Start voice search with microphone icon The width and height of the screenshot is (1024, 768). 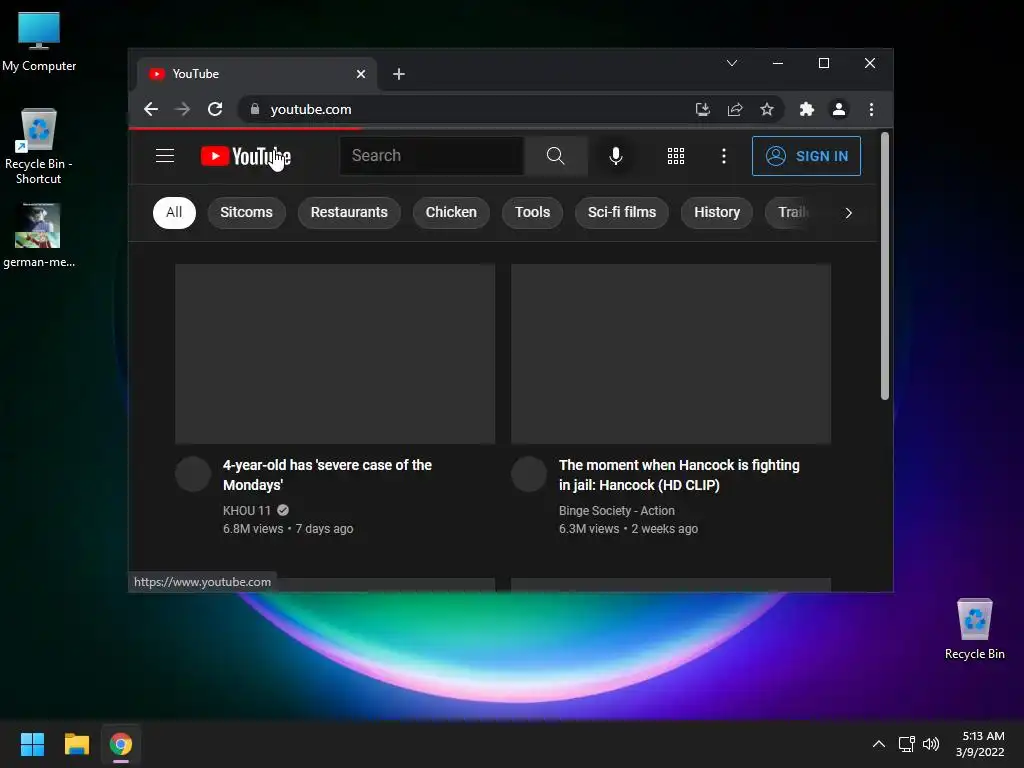pyautogui.click(x=615, y=155)
